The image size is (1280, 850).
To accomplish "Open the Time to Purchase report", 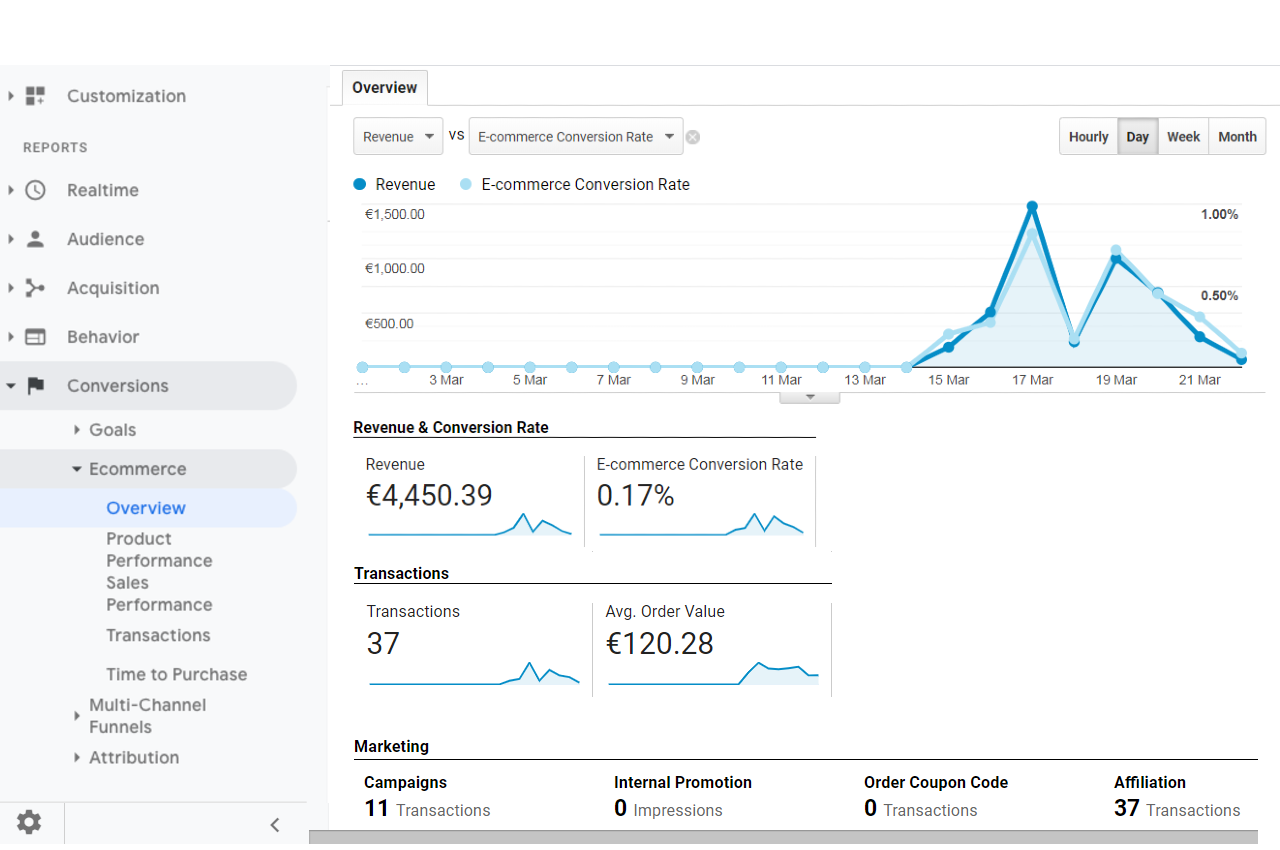I will coord(176,674).
